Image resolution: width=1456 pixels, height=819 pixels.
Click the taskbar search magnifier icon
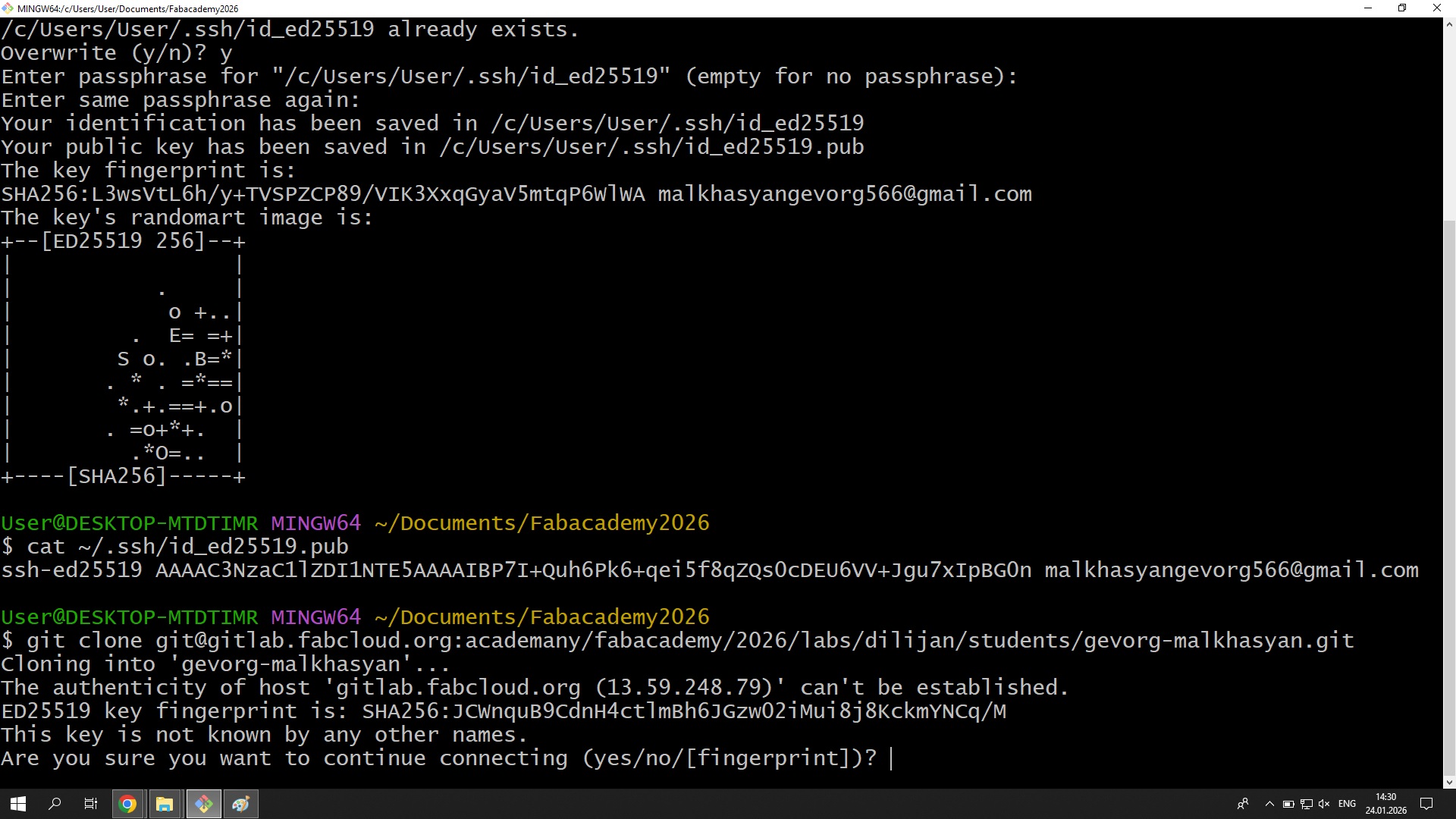click(55, 804)
